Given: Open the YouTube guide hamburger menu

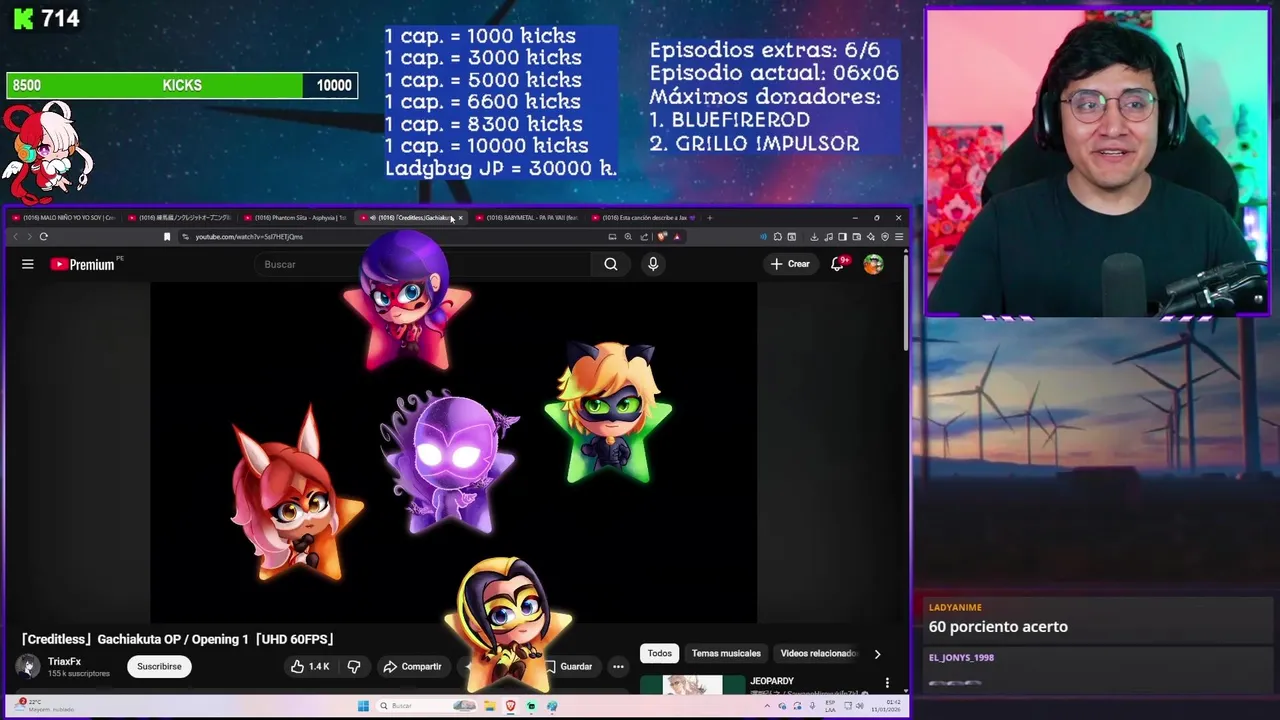Looking at the screenshot, I should (28, 264).
